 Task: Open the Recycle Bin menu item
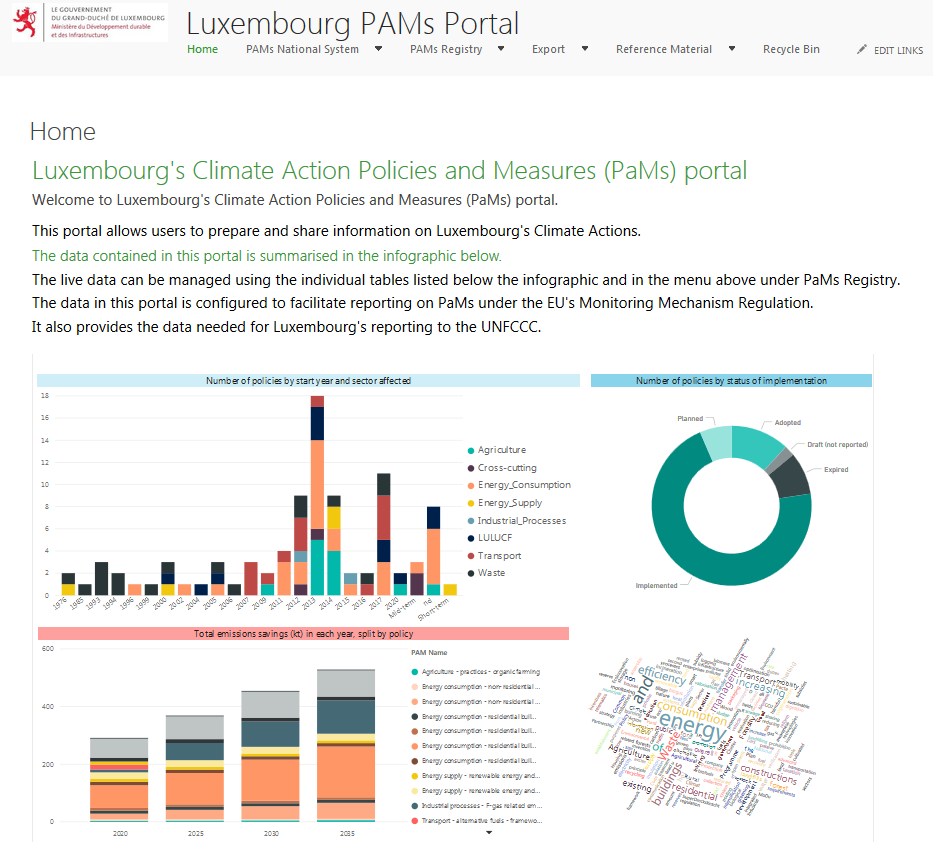[791, 49]
